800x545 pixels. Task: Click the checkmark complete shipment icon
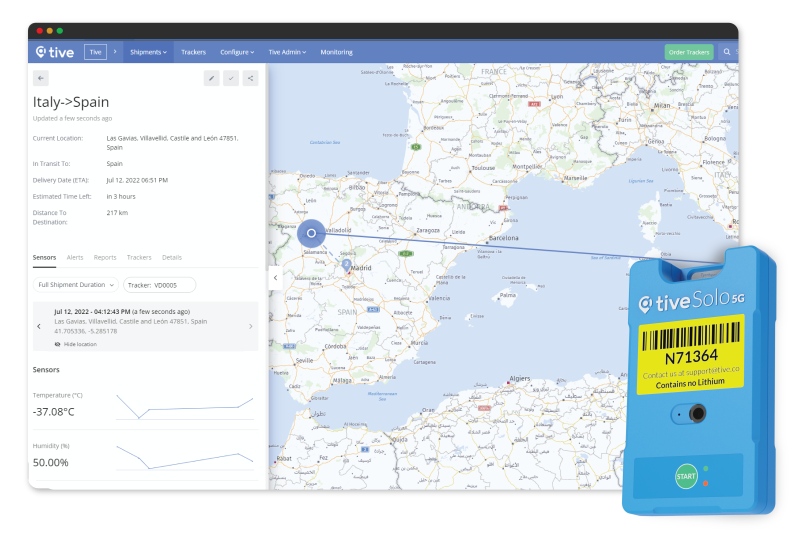231,78
